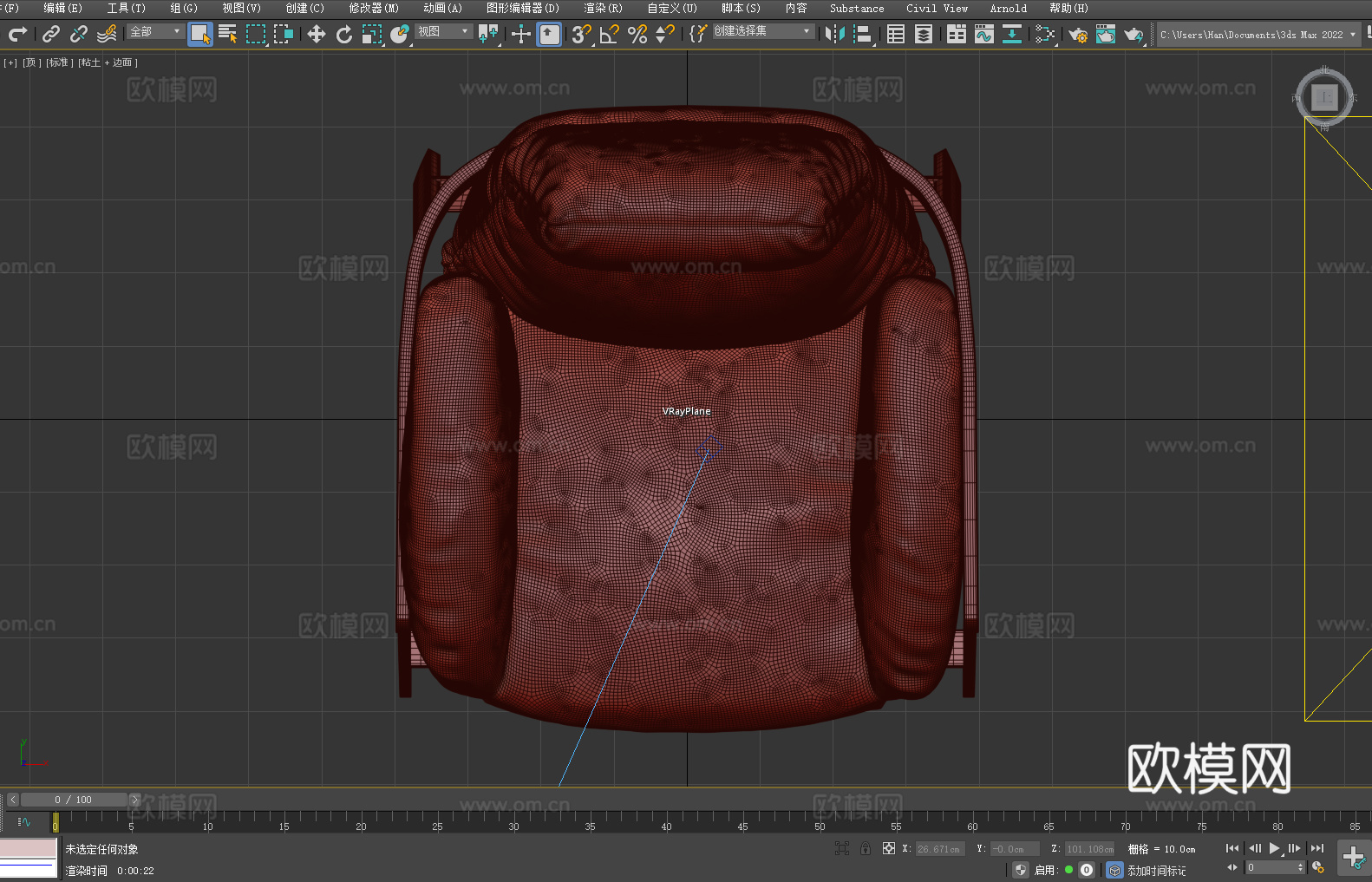The image size is (1372, 882).
Task: Click the time slider 0 / 100 handle
Action: (x=74, y=800)
